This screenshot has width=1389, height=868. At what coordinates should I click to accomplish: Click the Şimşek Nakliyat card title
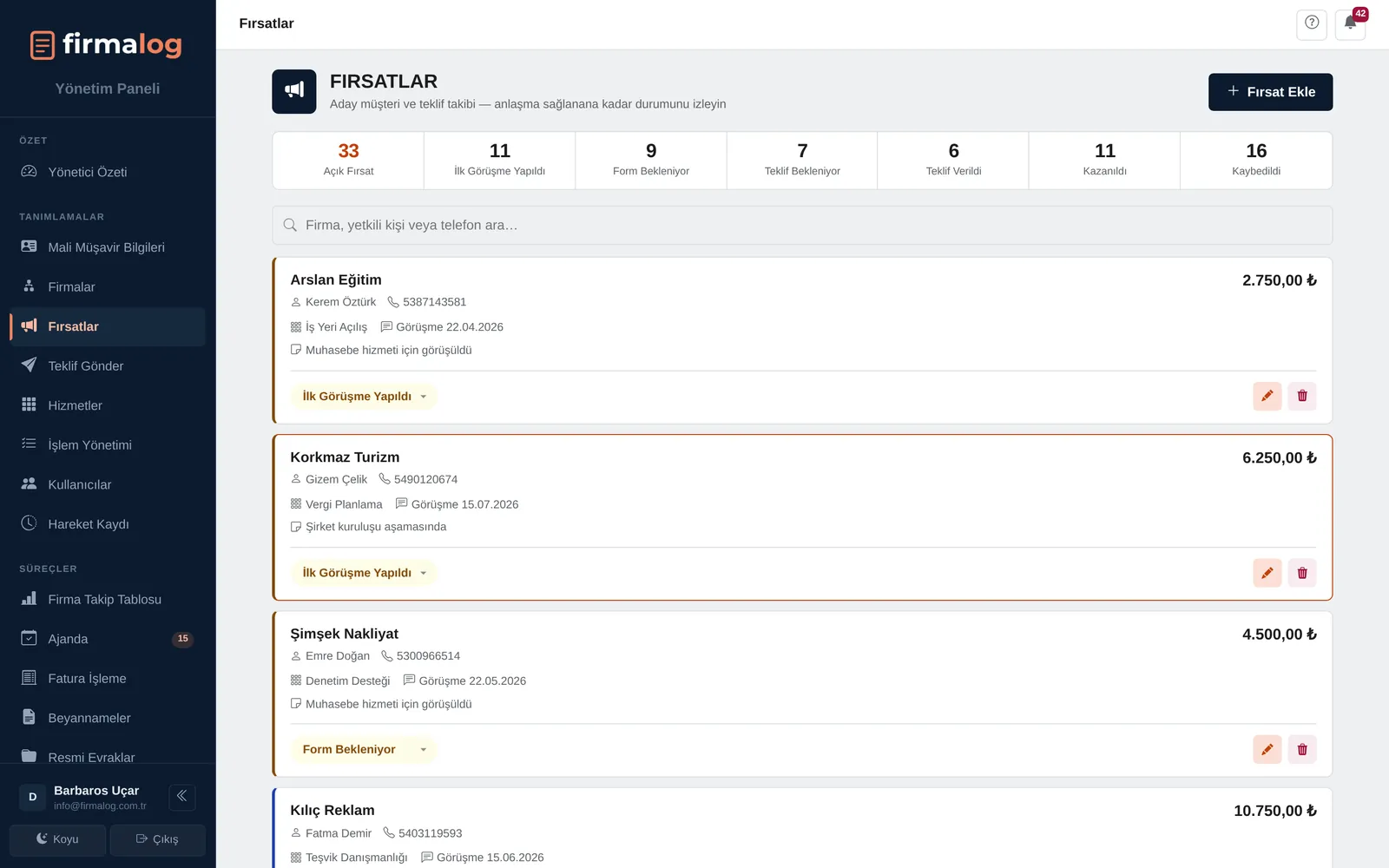click(344, 634)
